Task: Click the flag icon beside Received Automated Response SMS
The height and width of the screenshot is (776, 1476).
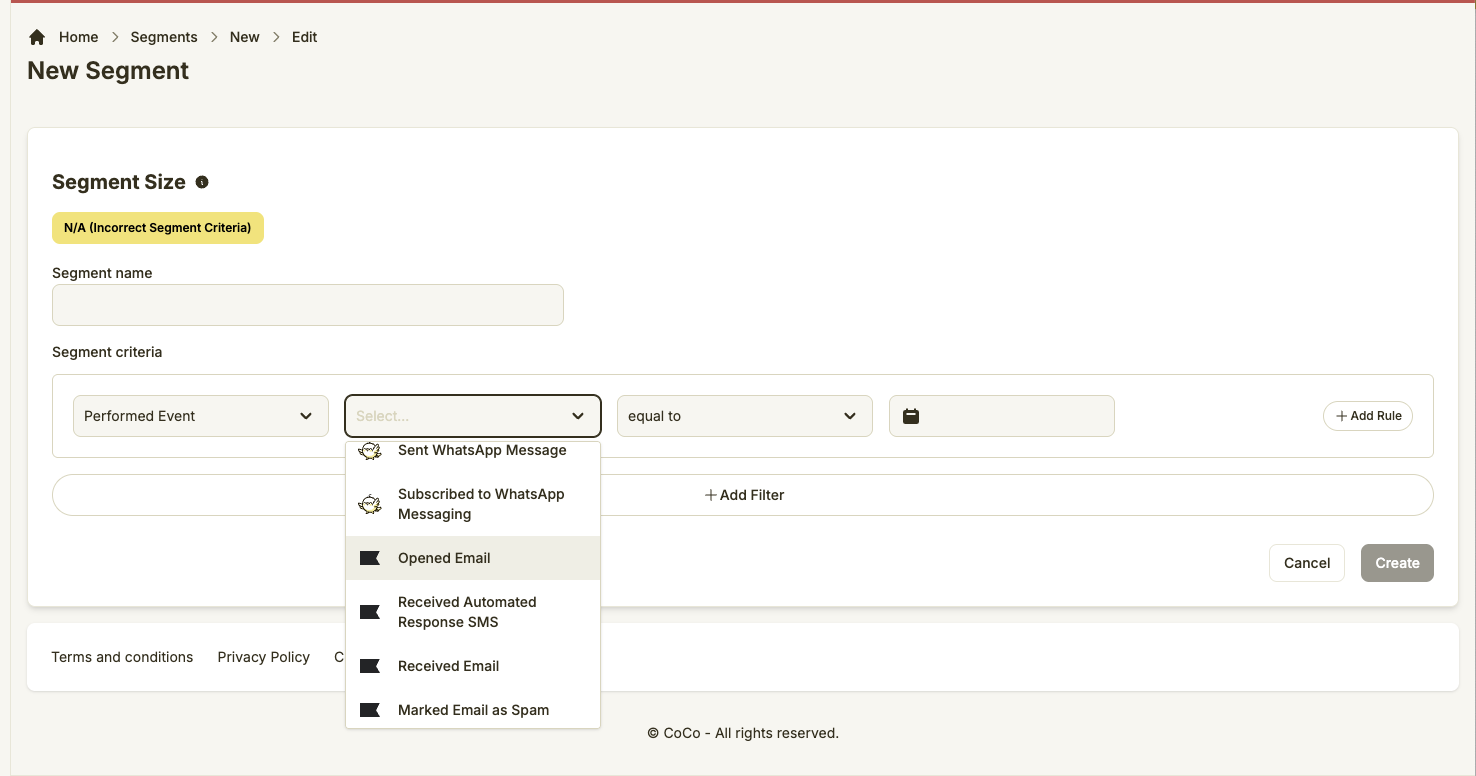Action: [370, 612]
